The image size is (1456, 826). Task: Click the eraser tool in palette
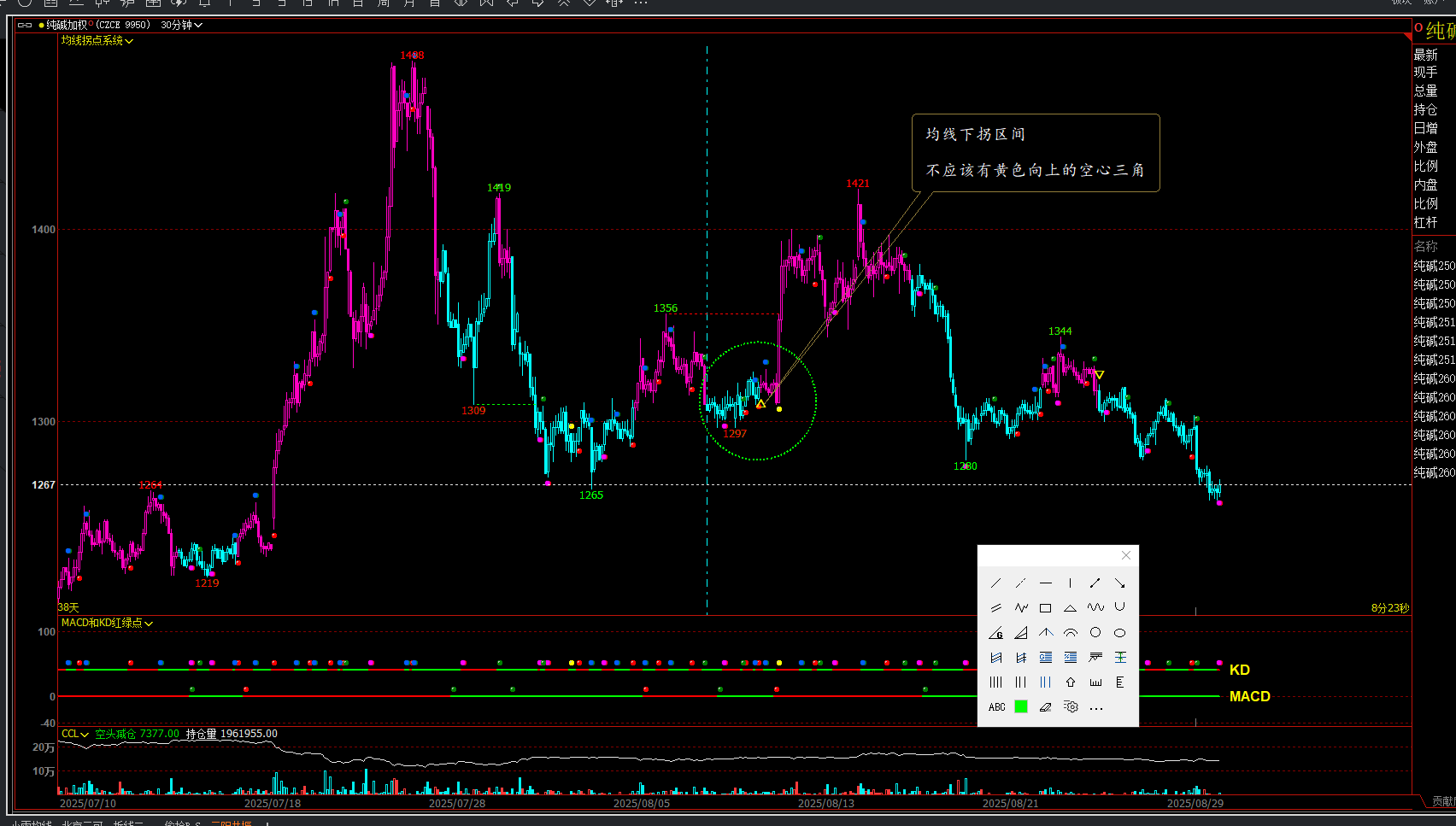1045,707
